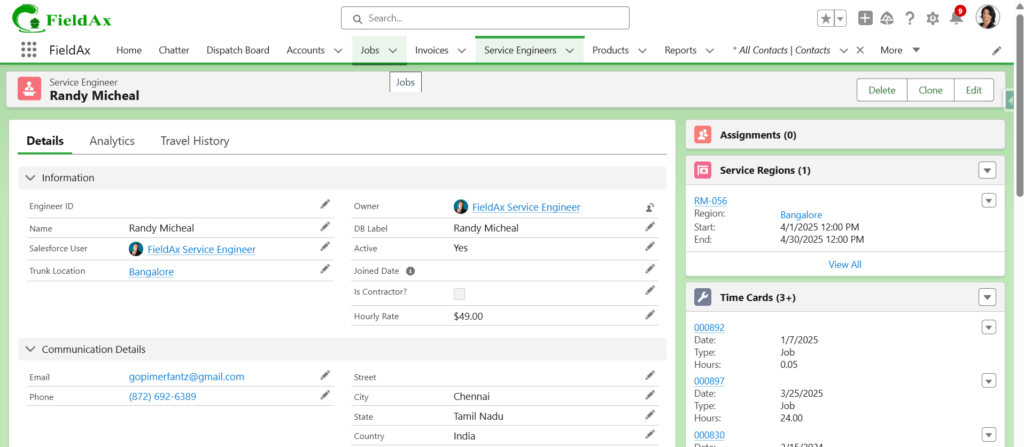Open RM-056 row actions dropdown
Image resolution: width=1024 pixels, height=447 pixels.
coord(989,201)
